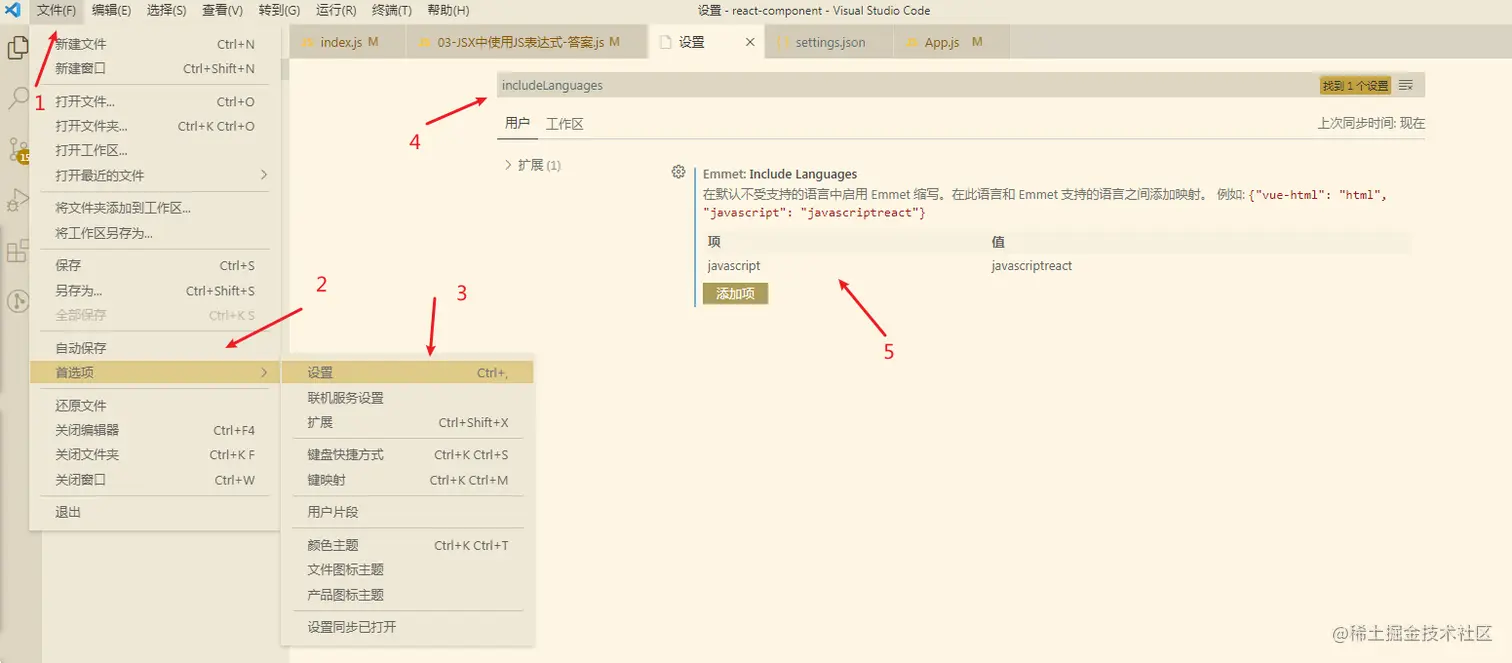Open Run and Debug view

(x=17, y=201)
